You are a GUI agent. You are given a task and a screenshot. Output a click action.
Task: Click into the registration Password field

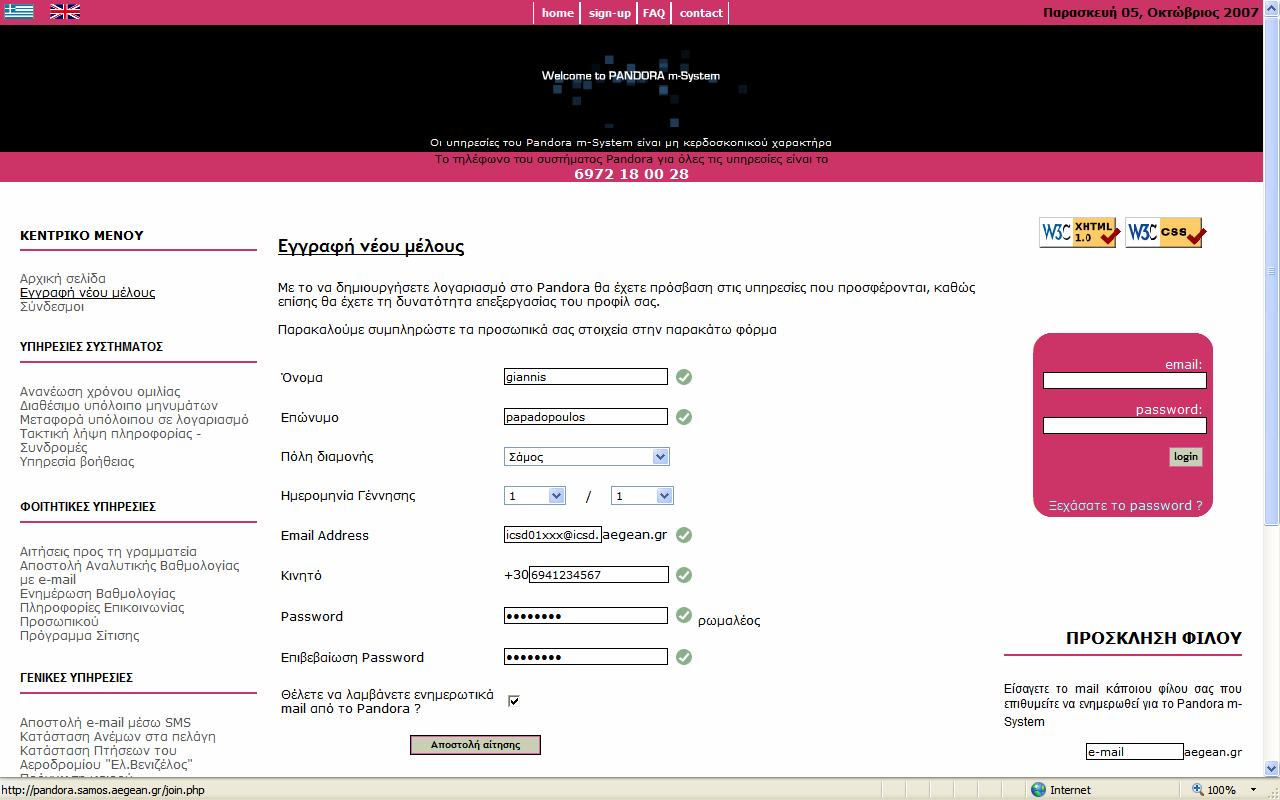(586, 615)
